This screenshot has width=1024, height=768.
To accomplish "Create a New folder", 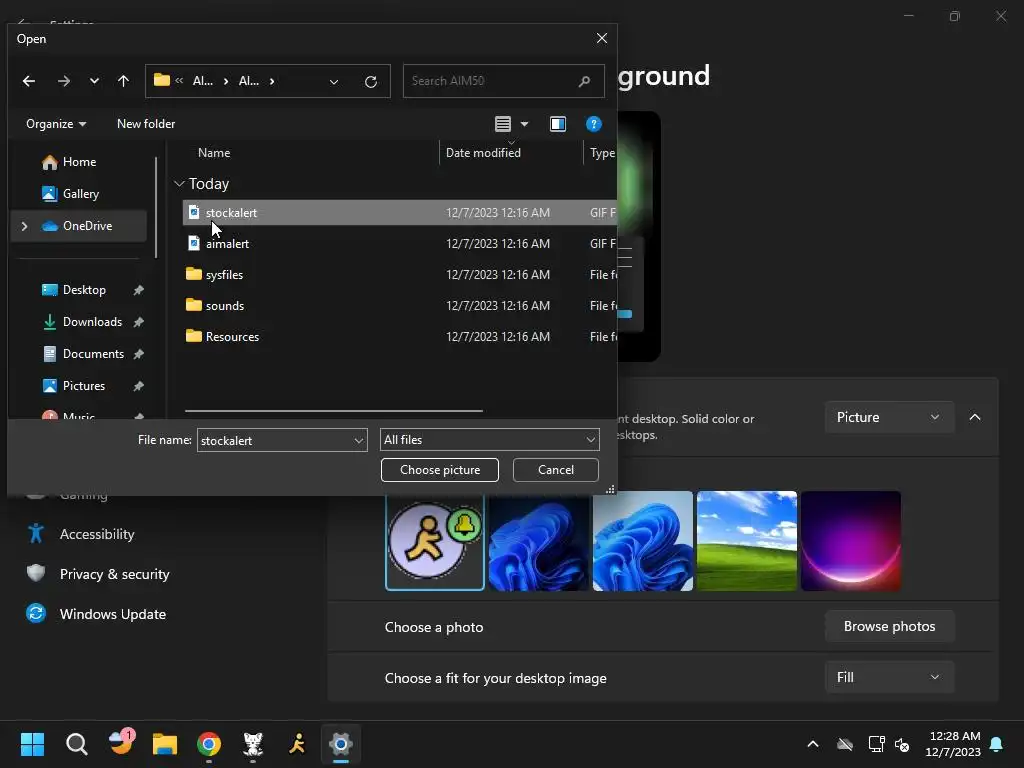I will [146, 123].
